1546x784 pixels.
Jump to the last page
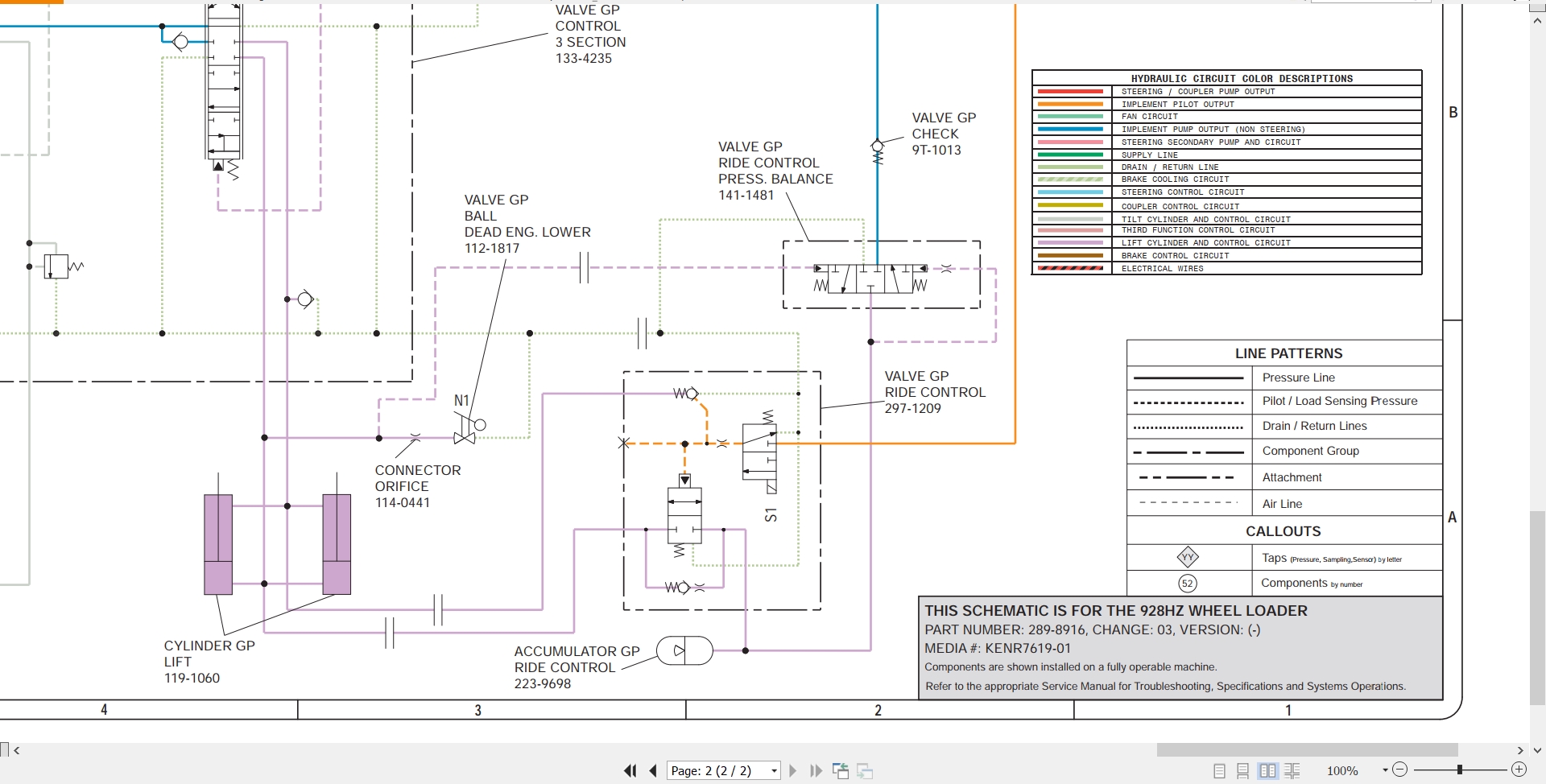[816, 770]
